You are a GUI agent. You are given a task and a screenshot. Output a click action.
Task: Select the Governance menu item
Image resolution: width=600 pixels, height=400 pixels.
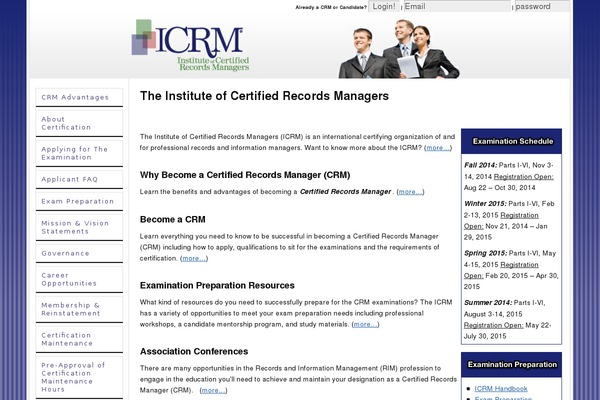pyautogui.click(x=79, y=253)
